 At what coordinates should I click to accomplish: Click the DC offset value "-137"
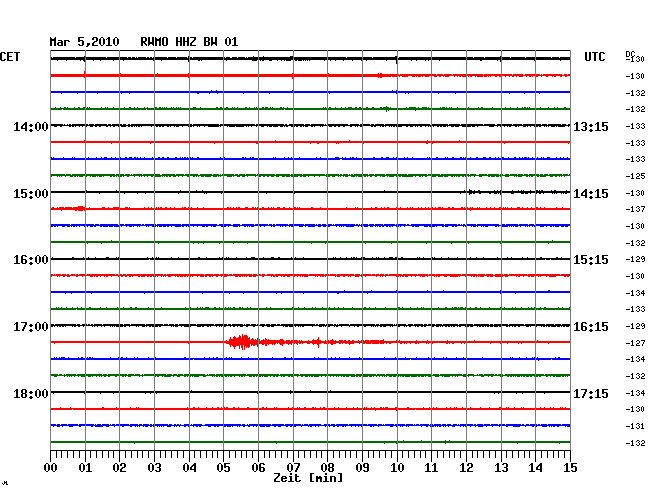(635, 209)
